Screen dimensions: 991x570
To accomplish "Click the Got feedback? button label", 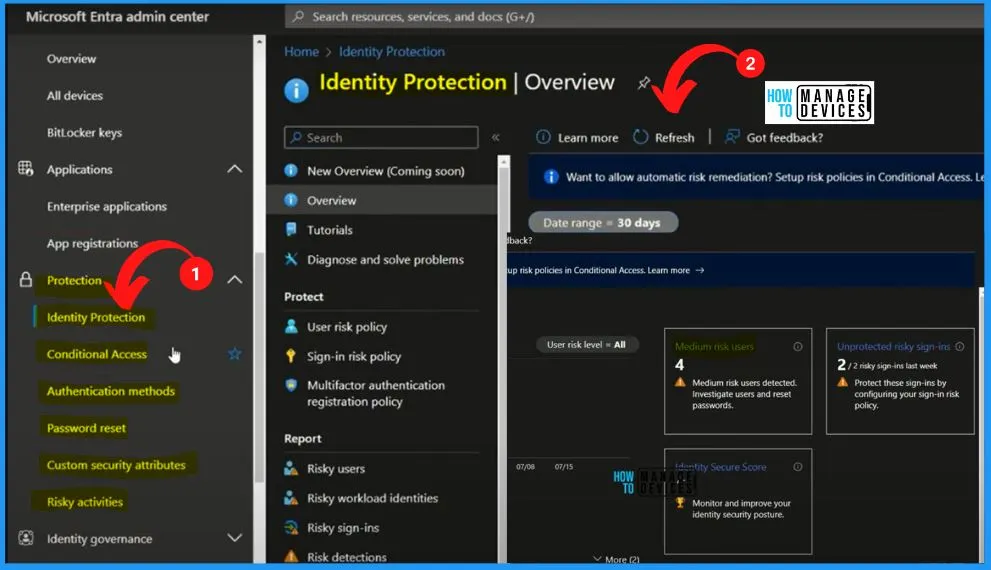I will [784, 137].
